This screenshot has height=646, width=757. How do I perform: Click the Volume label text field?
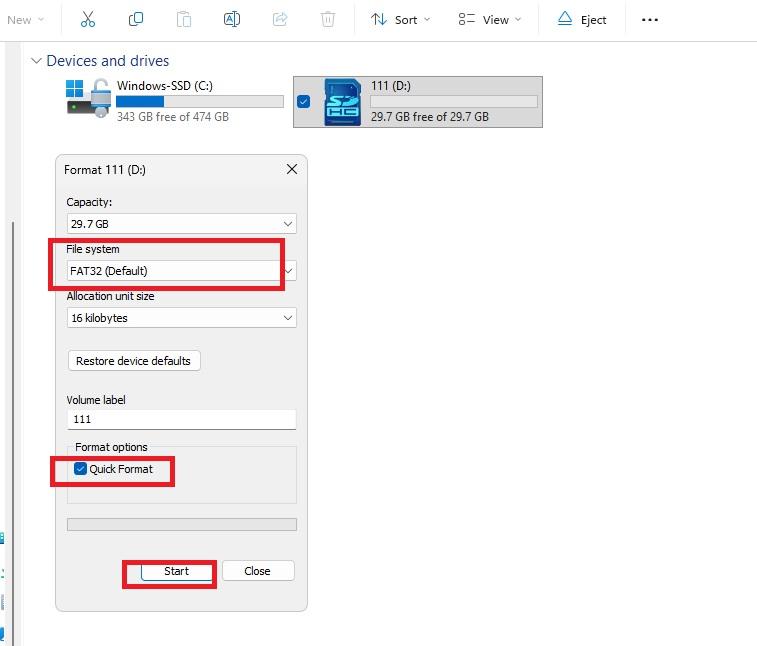[x=181, y=420]
